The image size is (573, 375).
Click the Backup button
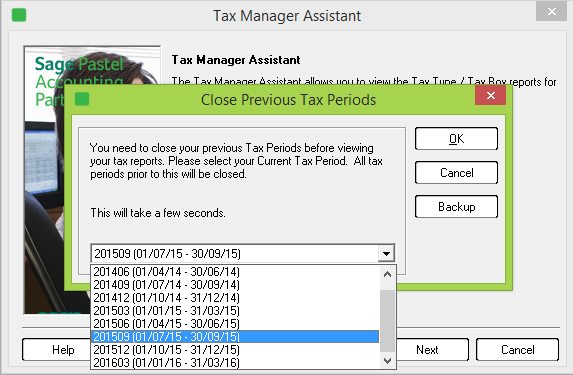tap(456, 207)
